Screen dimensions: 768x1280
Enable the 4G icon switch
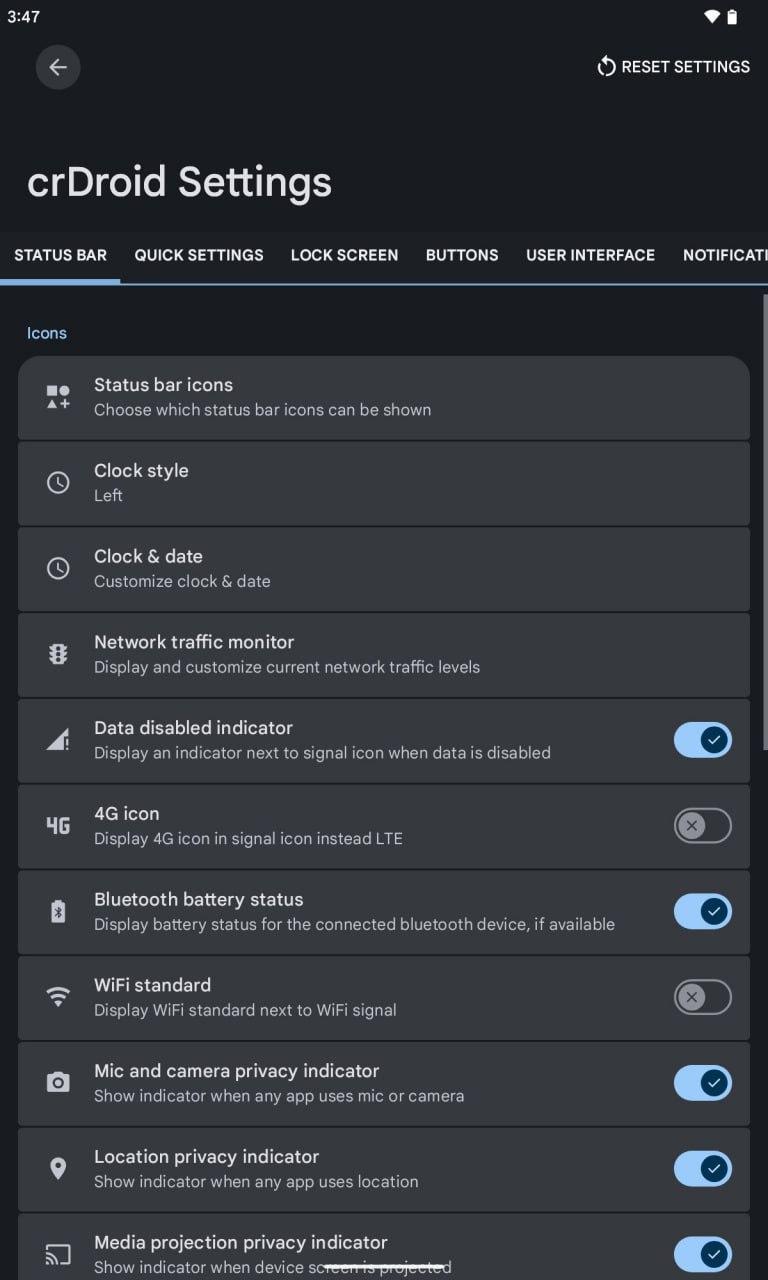click(702, 826)
